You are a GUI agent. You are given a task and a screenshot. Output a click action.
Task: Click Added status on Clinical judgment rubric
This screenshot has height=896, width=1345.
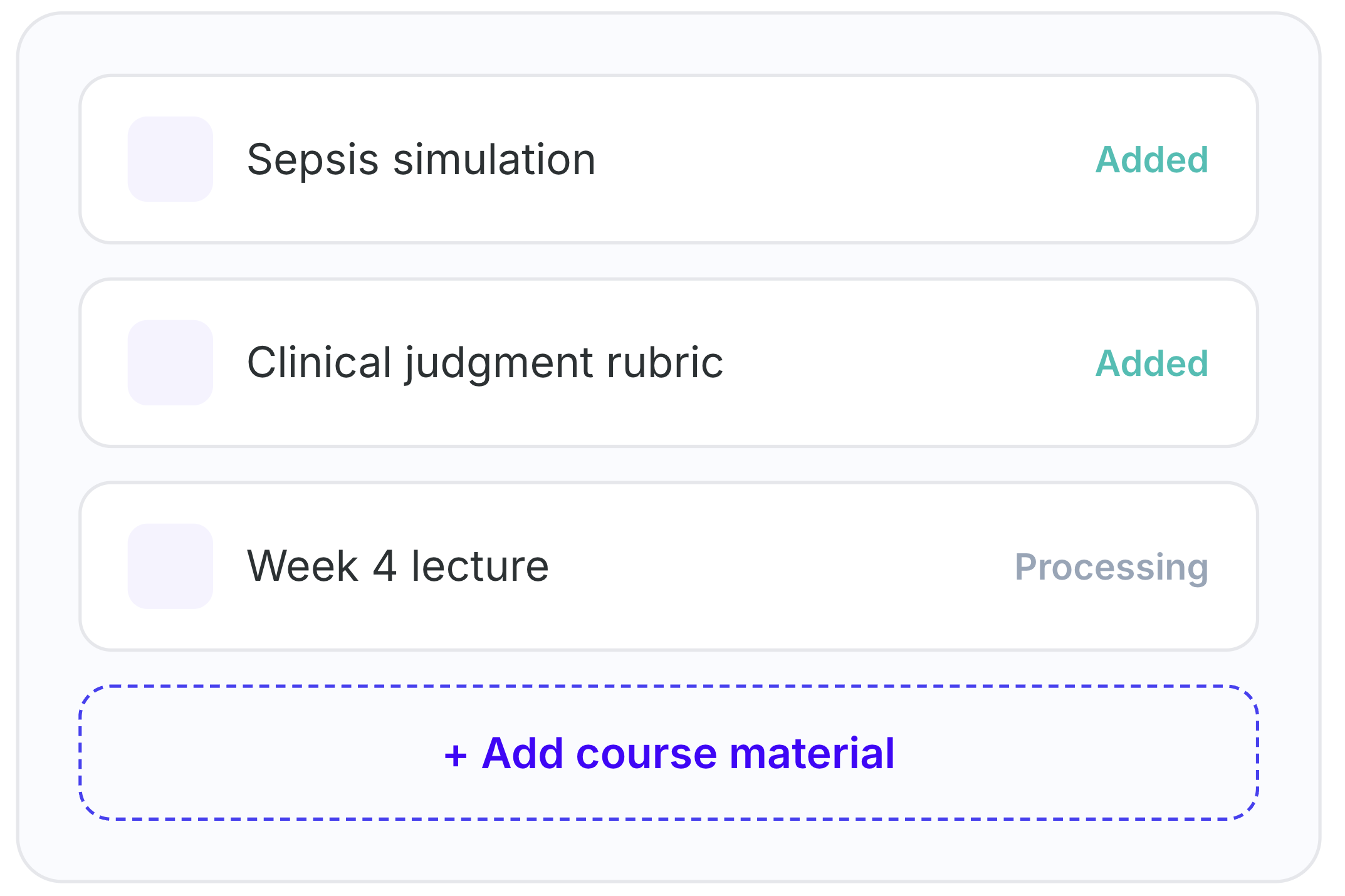tap(1152, 363)
